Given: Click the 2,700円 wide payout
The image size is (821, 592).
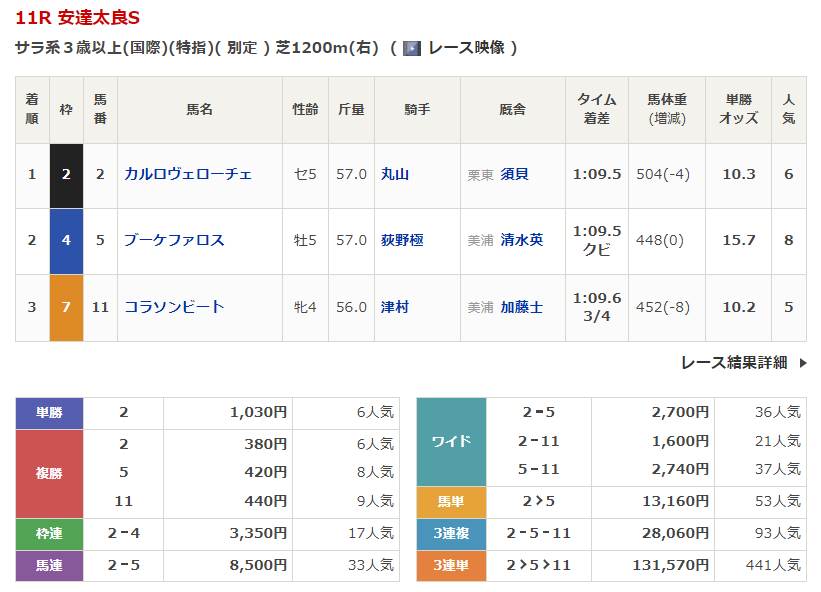Looking at the screenshot, I should (680, 412).
